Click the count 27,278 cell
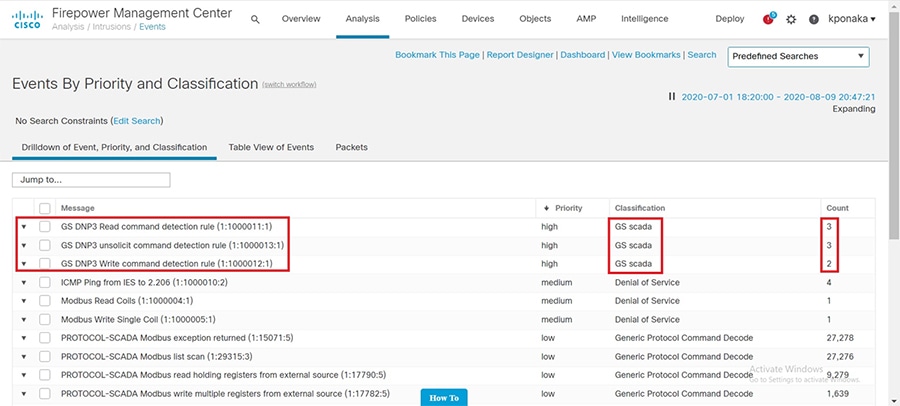900x406 pixels. [x=839, y=338]
